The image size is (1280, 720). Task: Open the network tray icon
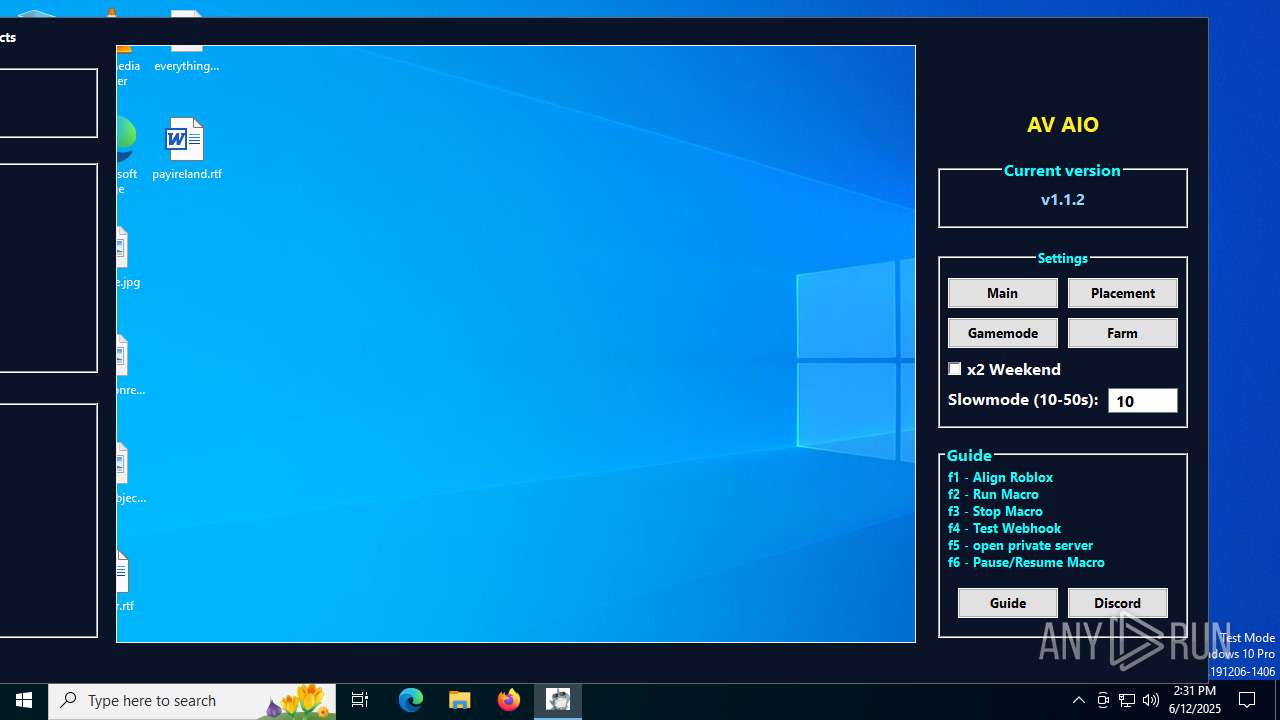(1127, 700)
